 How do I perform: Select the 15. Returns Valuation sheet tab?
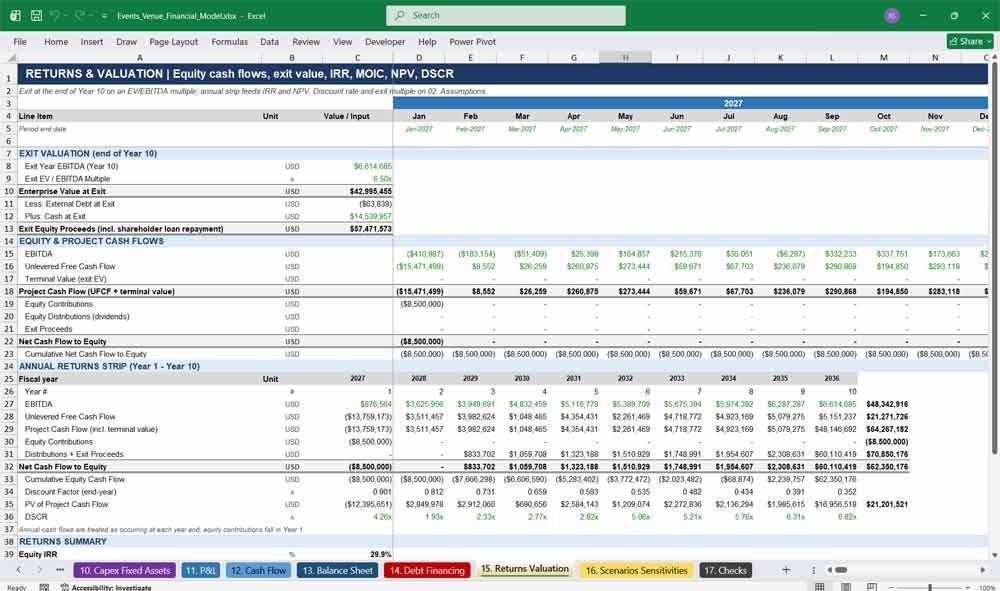click(x=524, y=569)
